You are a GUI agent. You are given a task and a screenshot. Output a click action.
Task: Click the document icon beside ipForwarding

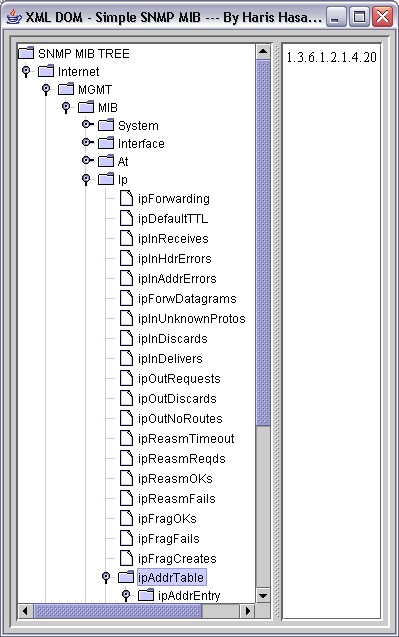pyautogui.click(x=126, y=199)
